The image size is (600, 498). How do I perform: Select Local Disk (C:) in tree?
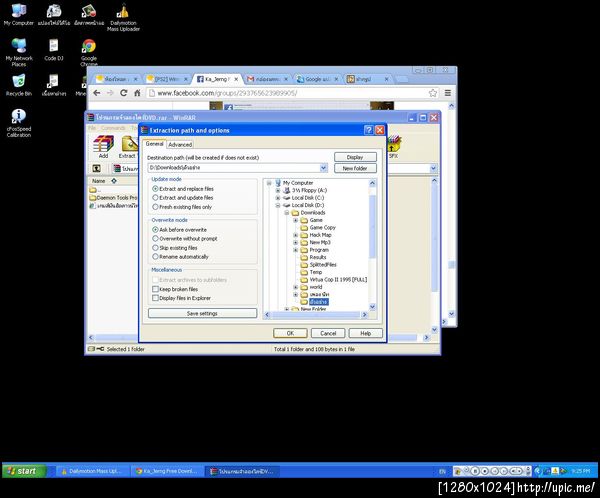point(308,198)
